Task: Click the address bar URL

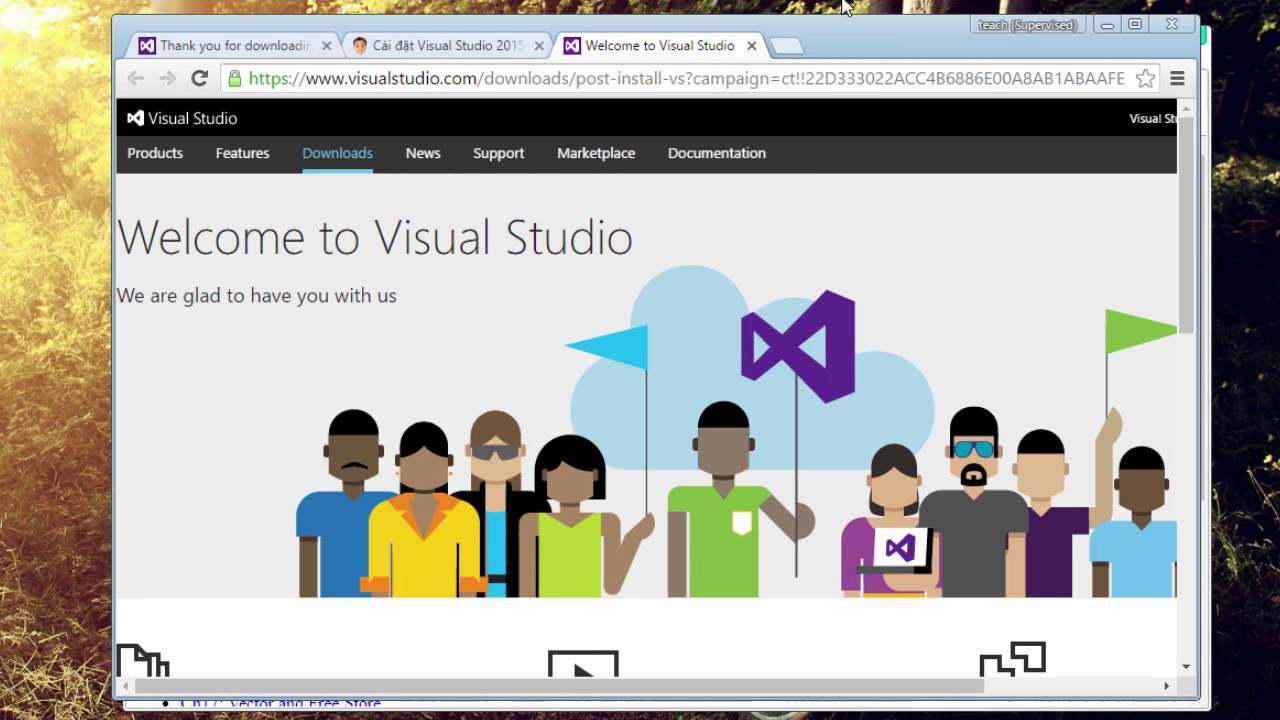Action: [x=686, y=78]
